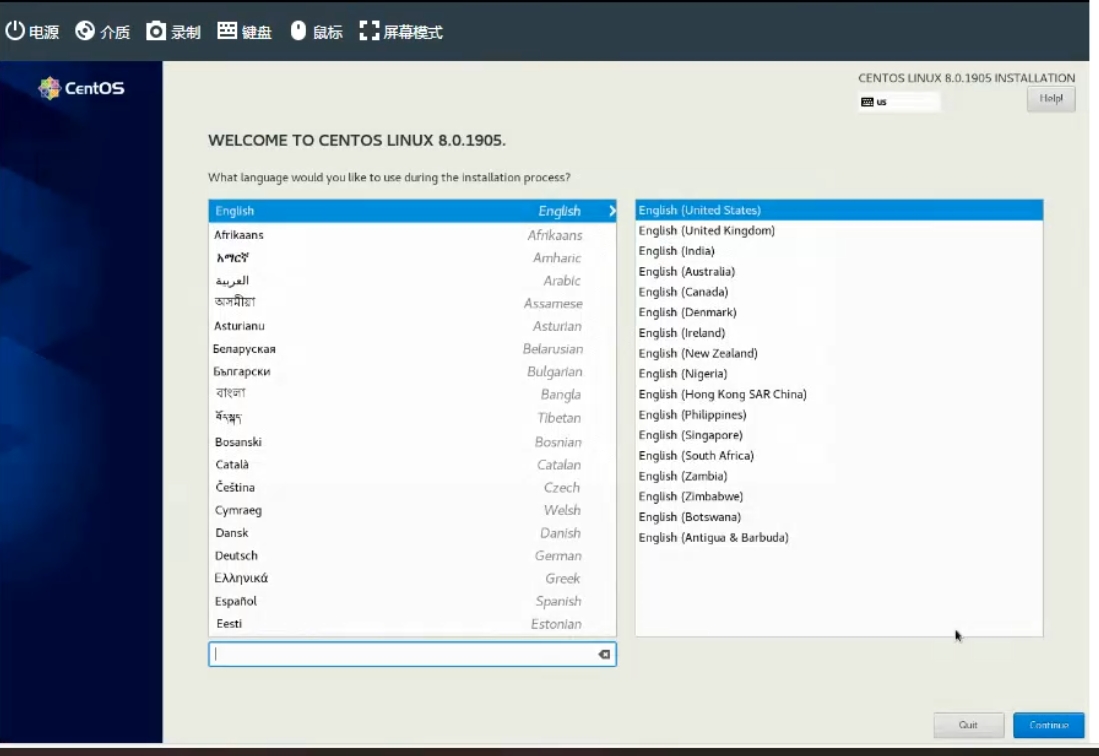Choose English (New Zealand) locale
Image resolution: width=1099 pixels, height=756 pixels.
click(839, 353)
